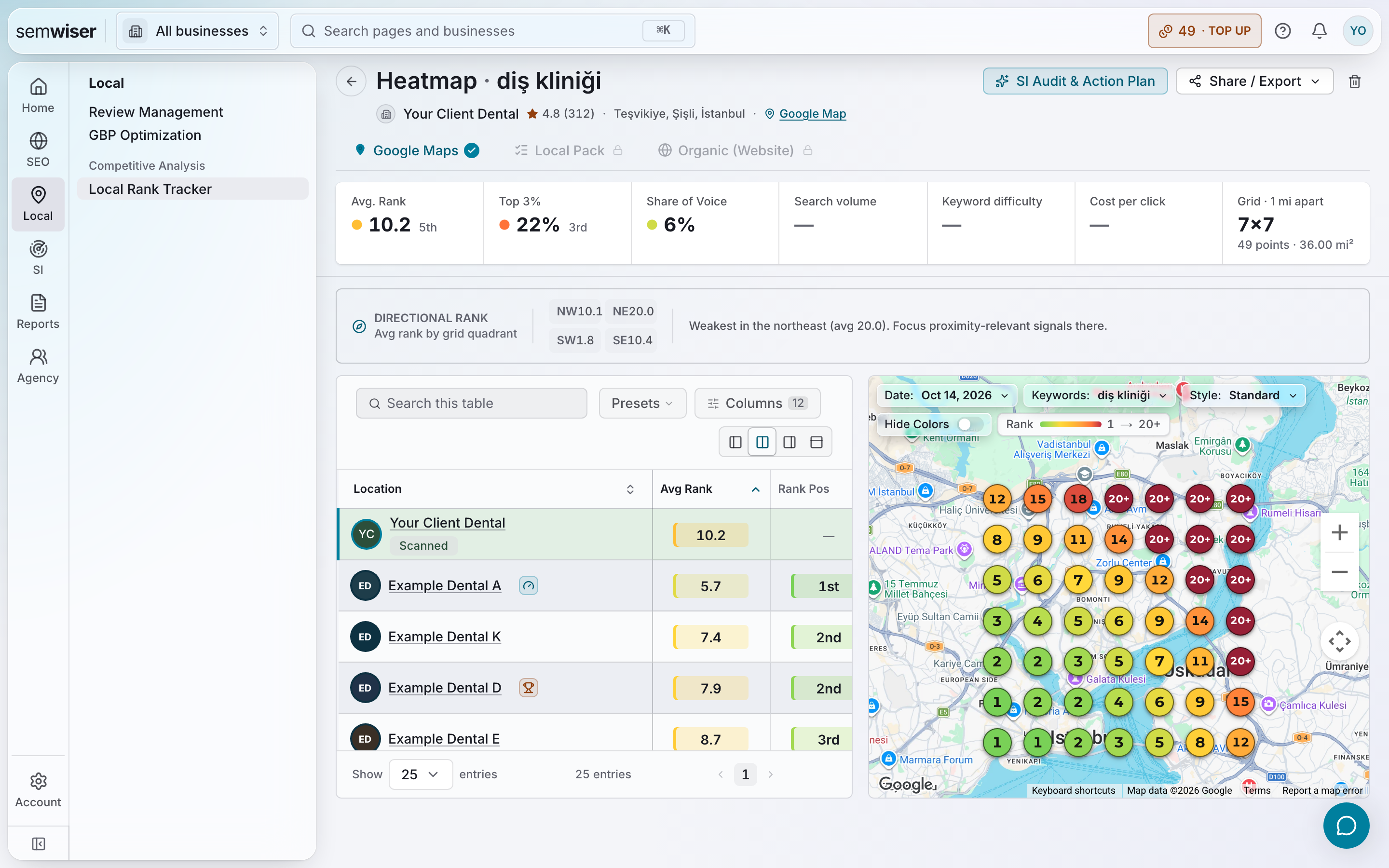Screen dimensions: 1389x868
Task: Sort by the Avg Rank column header
Action: coord(710,489)
